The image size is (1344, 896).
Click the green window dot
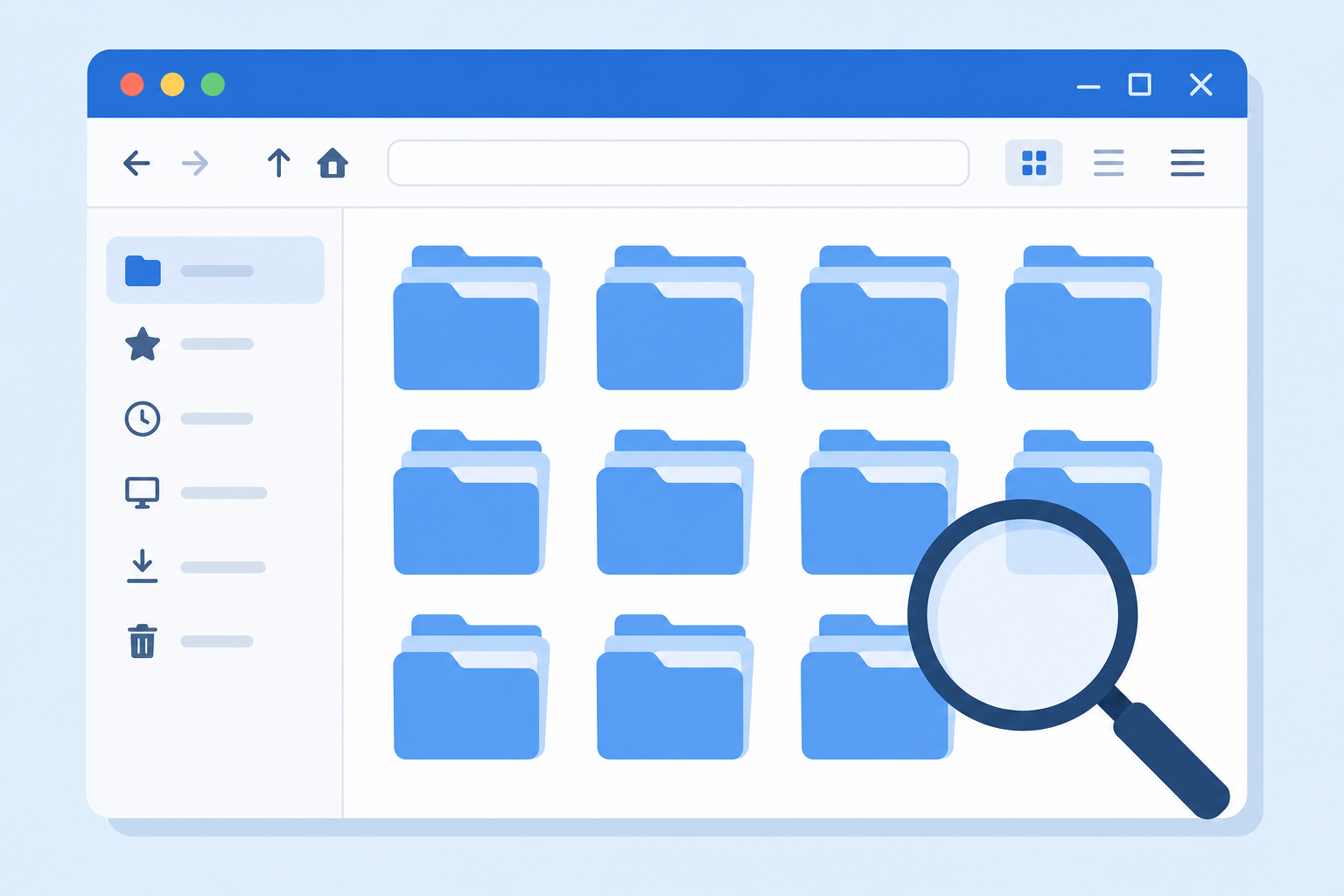tap(213, 84)
